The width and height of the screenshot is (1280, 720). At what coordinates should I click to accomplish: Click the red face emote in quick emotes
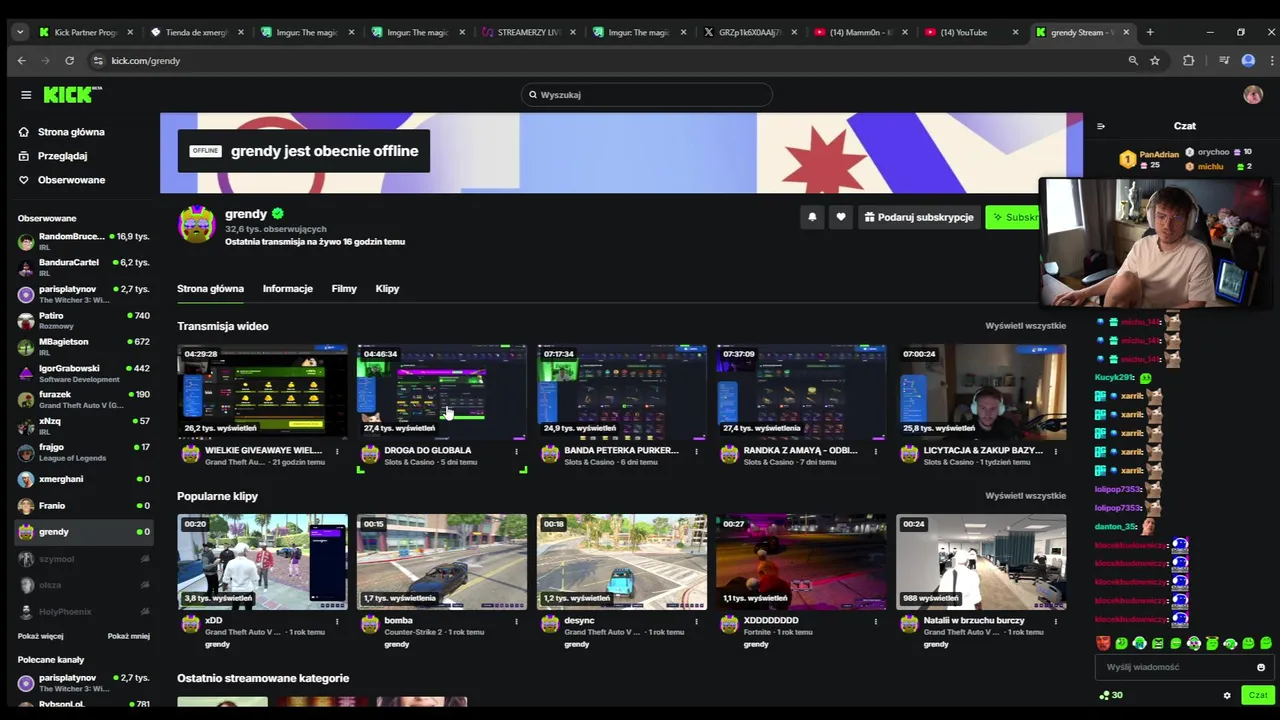[x=1103, y=643]
